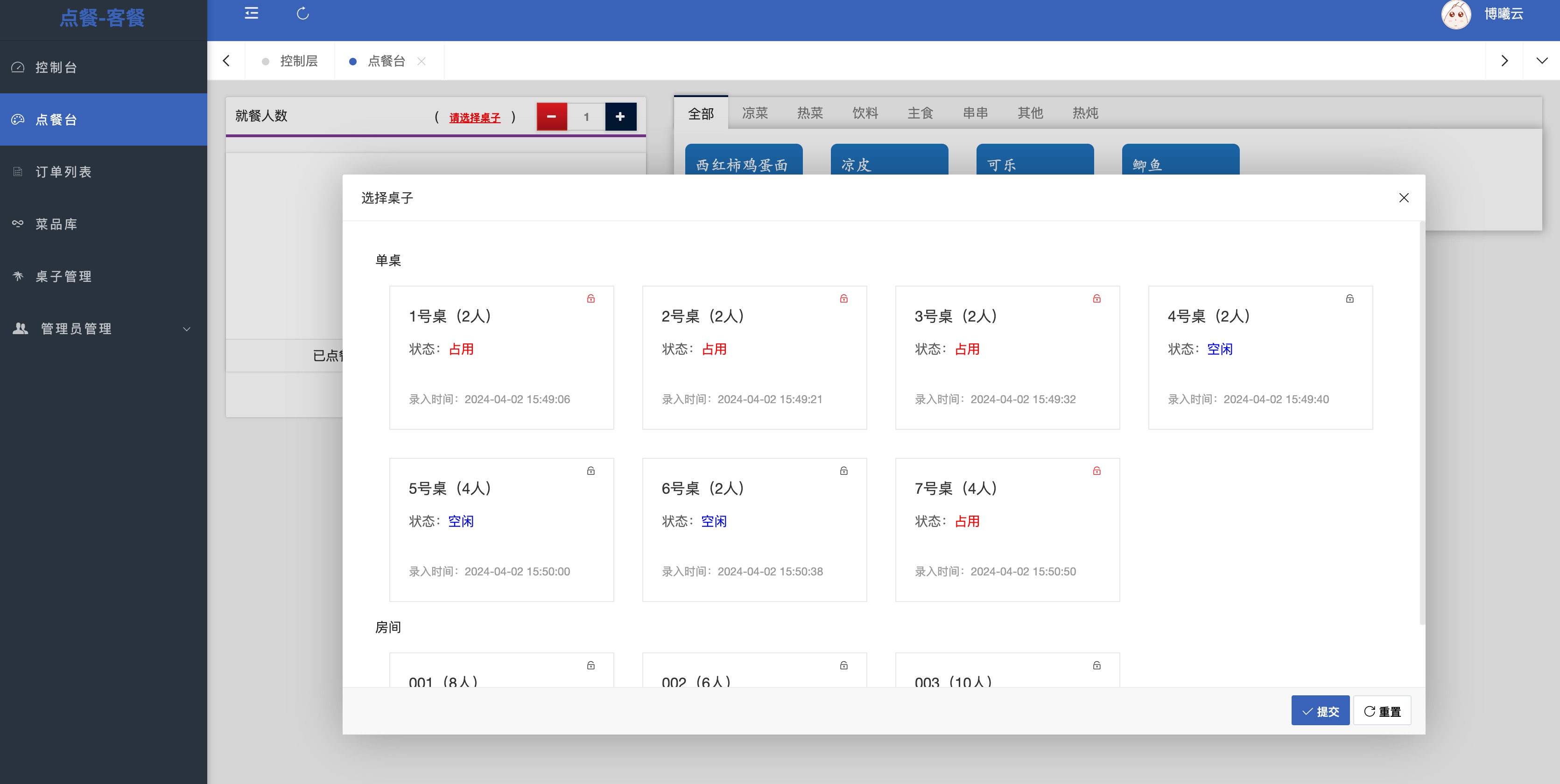The image size is (1560, 784).
Task: Collapse the sidebar with the menu-fold icon
Action: tap(251, 14)
